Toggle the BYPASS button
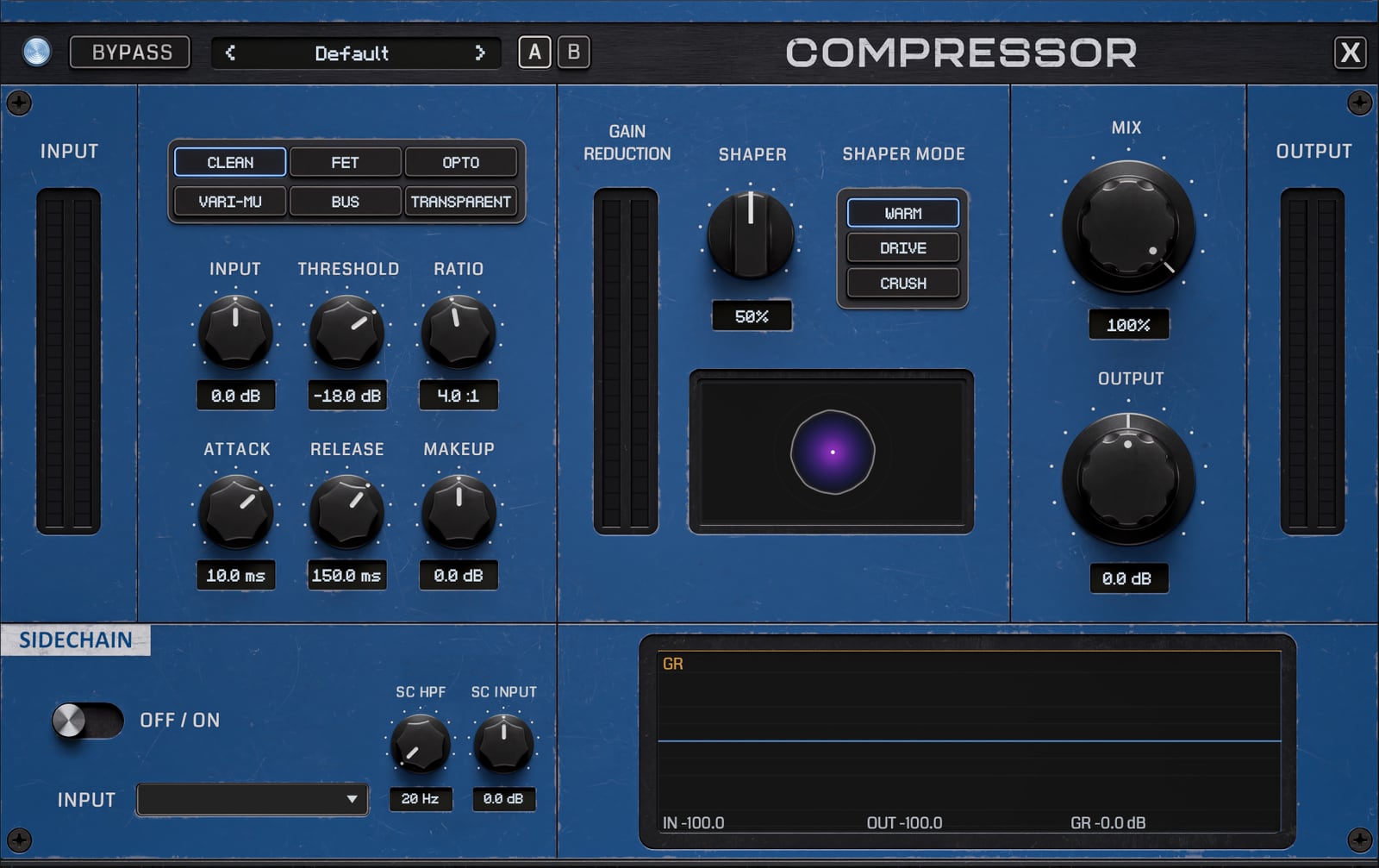 click(130, 53)
